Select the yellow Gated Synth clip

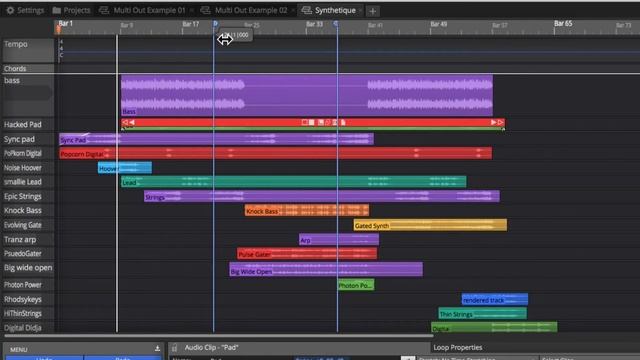point(430,225)
